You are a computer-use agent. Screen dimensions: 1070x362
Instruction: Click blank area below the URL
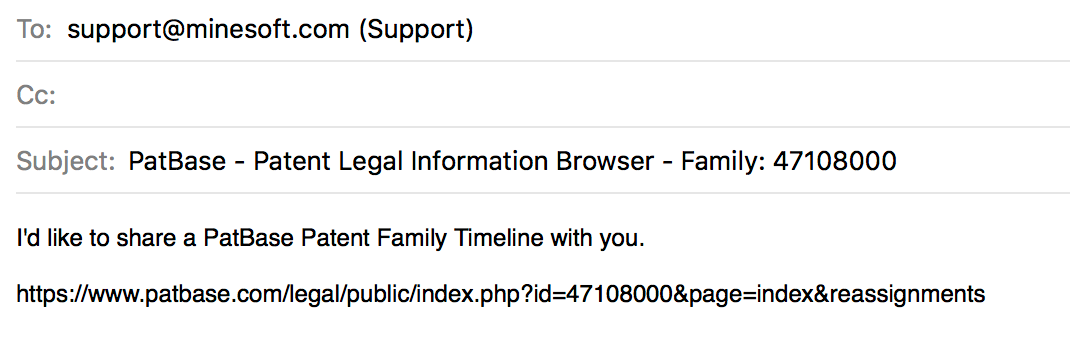(x=535, y=338)
